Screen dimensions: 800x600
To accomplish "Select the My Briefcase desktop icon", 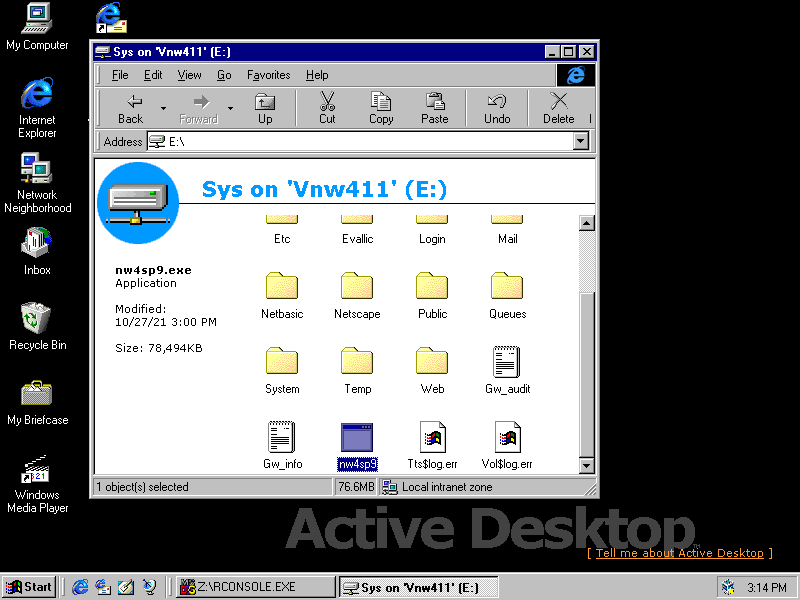I will click(37, 403).
